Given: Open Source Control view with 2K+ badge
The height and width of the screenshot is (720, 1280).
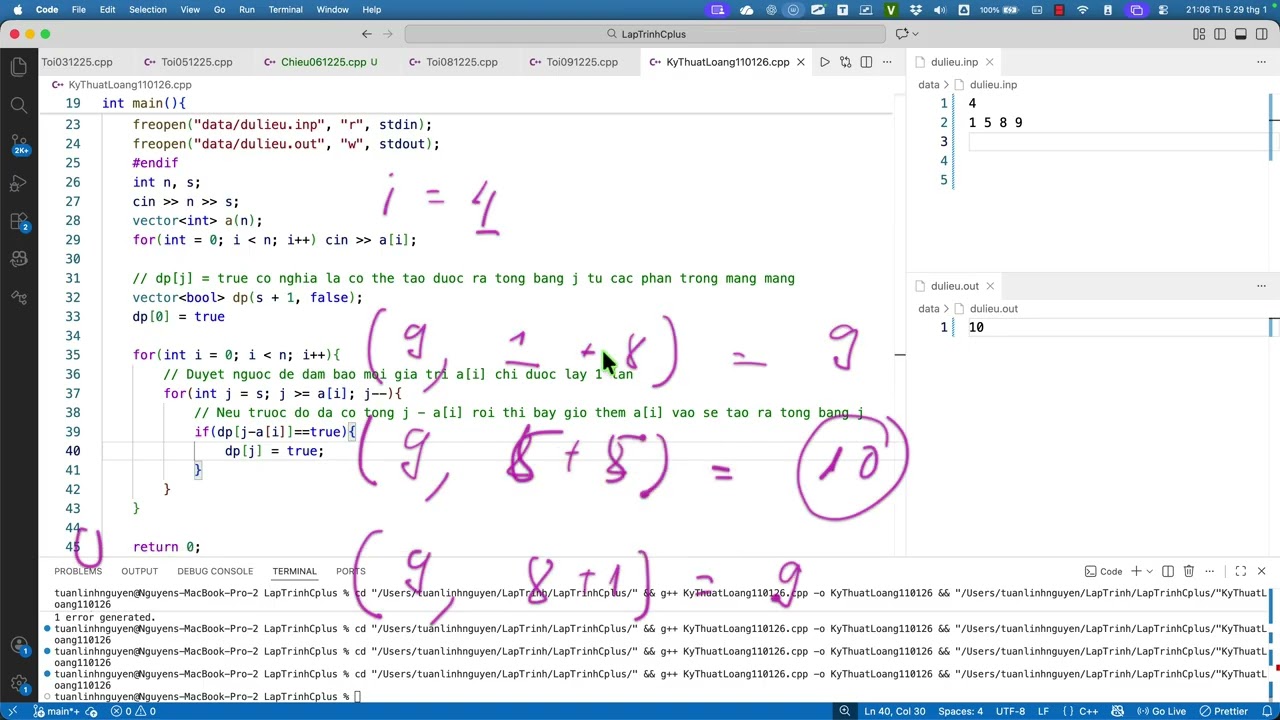Looking at the screenshot, I should [19, 144].
